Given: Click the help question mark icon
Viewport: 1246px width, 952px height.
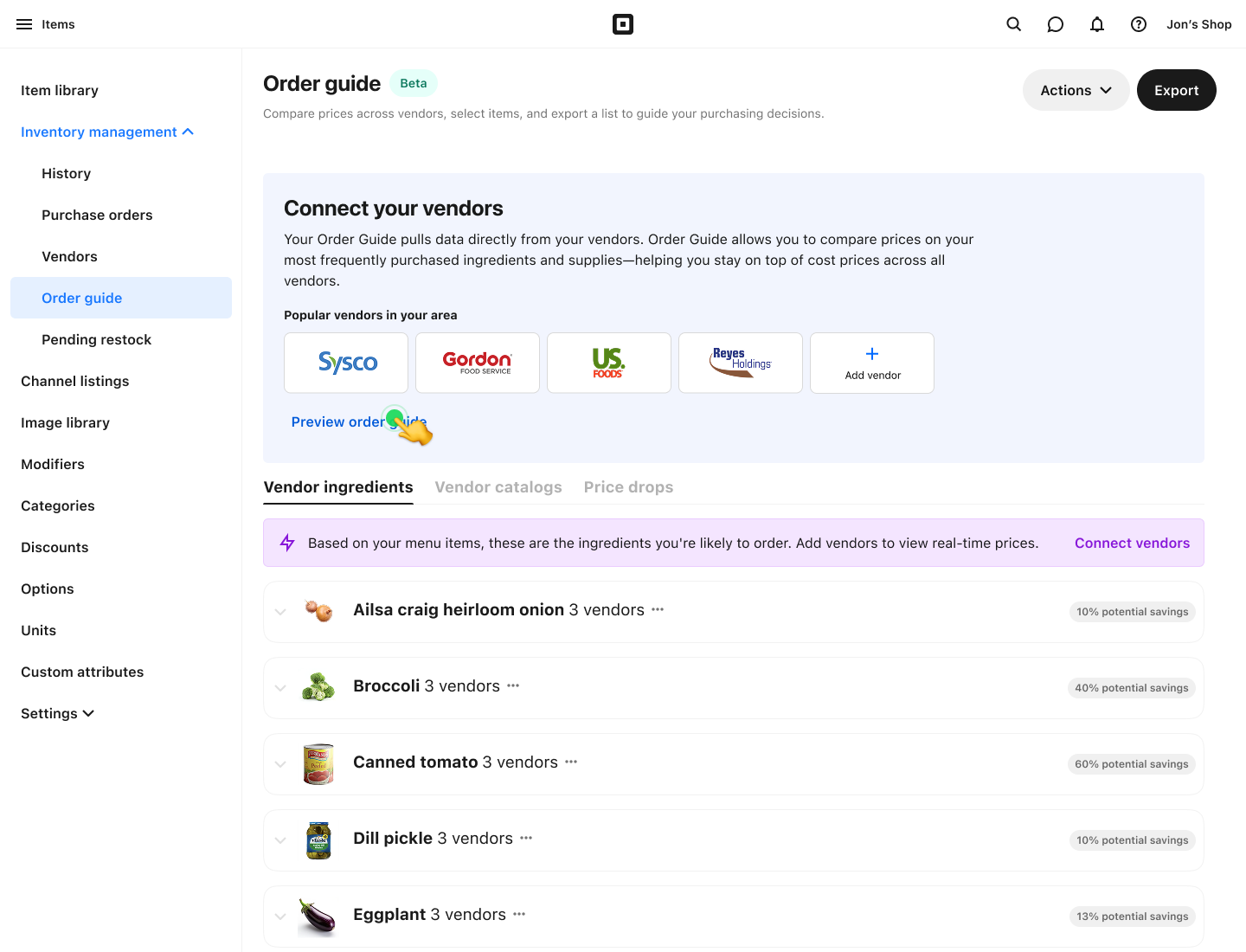Looking at the screenshot, I should 1139,24.
